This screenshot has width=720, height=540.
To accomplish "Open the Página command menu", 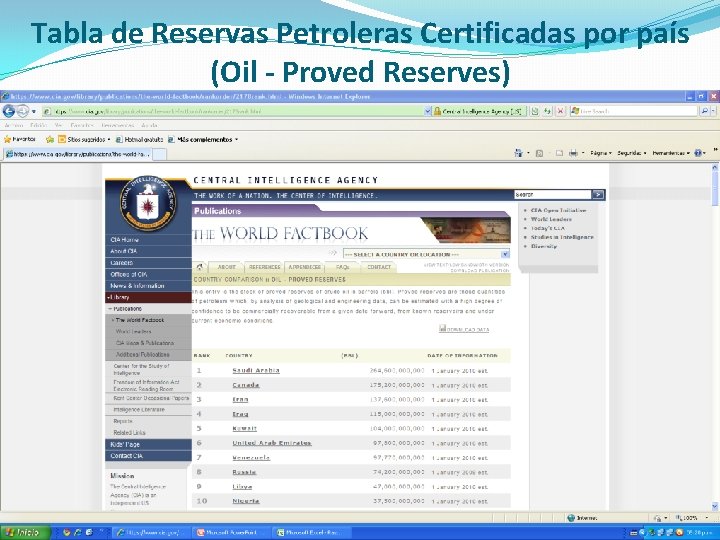I will [601, 153].
